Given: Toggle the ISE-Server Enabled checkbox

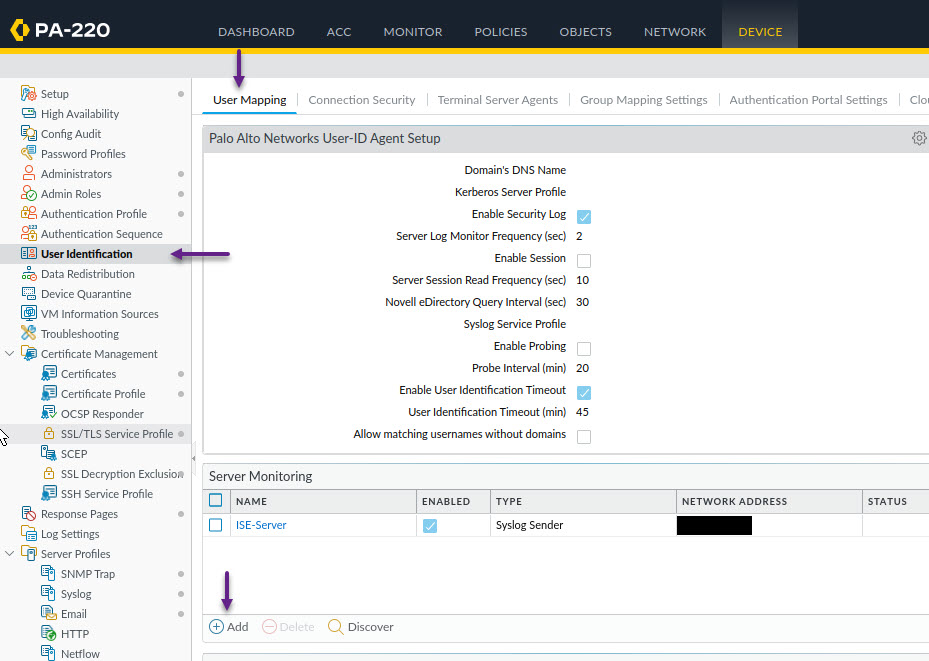Looking at the screenshot, I should (x=430, y=525).
